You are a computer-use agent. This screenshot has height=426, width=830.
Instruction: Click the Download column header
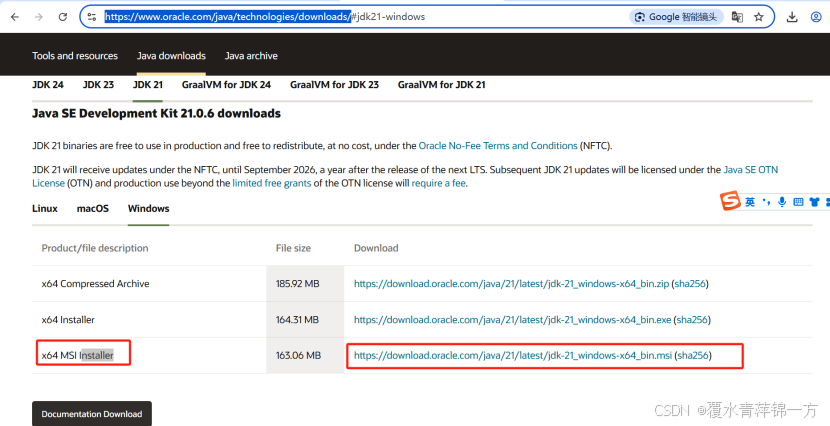376,248
